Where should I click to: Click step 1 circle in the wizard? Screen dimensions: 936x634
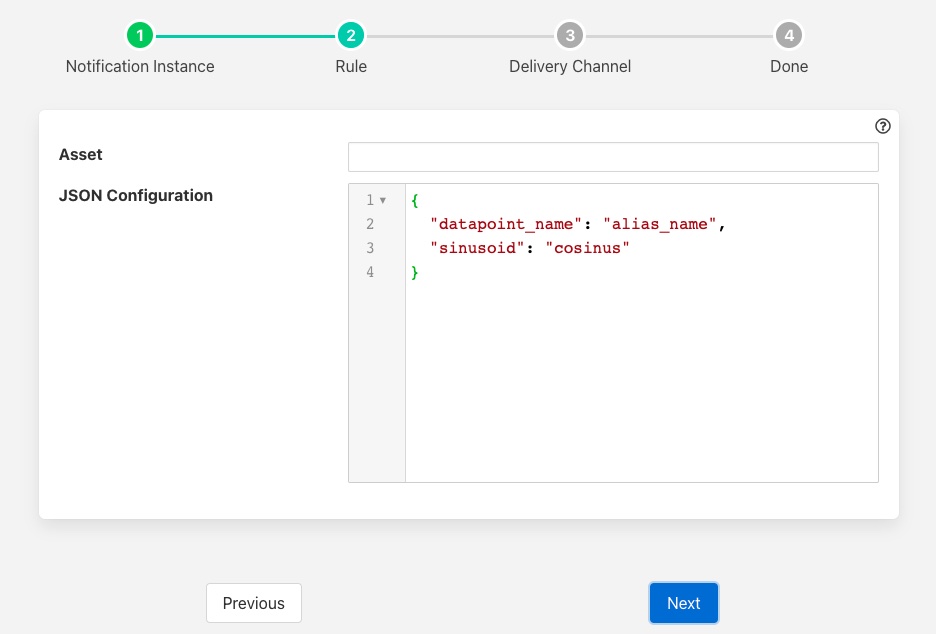140,36
